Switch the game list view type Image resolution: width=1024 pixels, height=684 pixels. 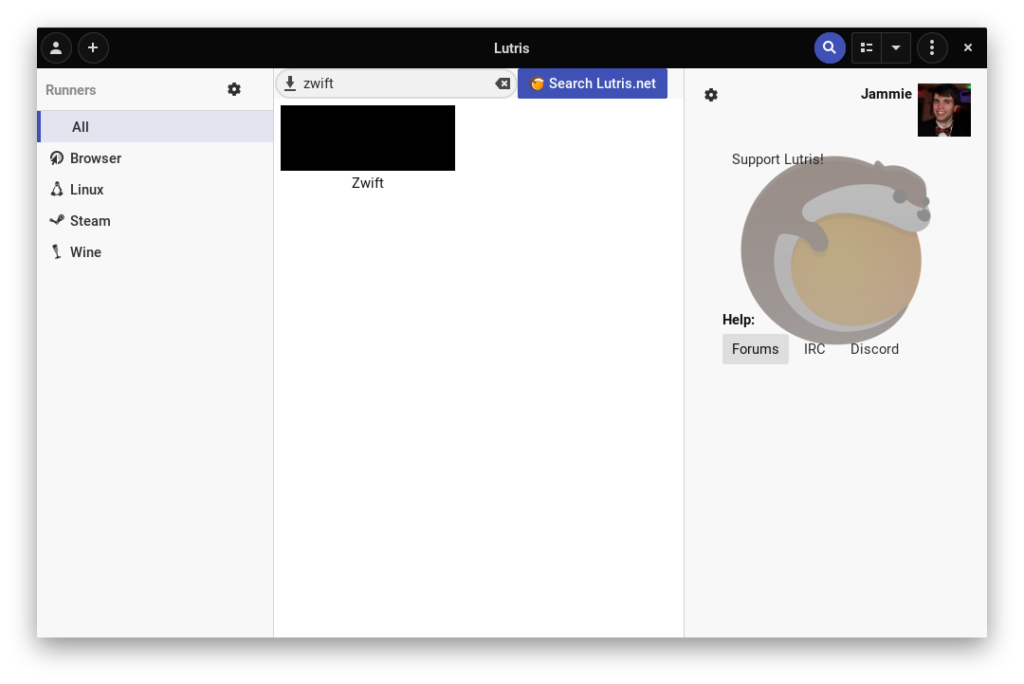tap(866, 48)
